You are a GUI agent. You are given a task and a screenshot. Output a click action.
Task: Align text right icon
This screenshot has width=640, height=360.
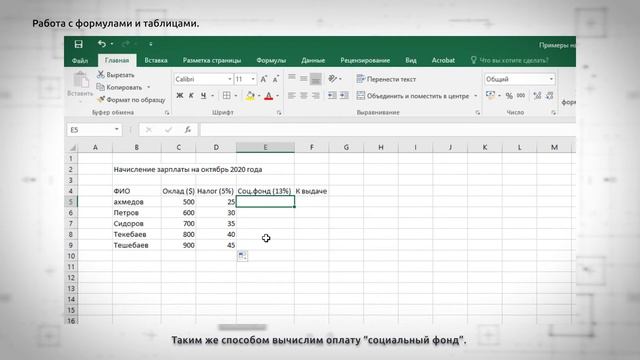(x=316, y=96)
